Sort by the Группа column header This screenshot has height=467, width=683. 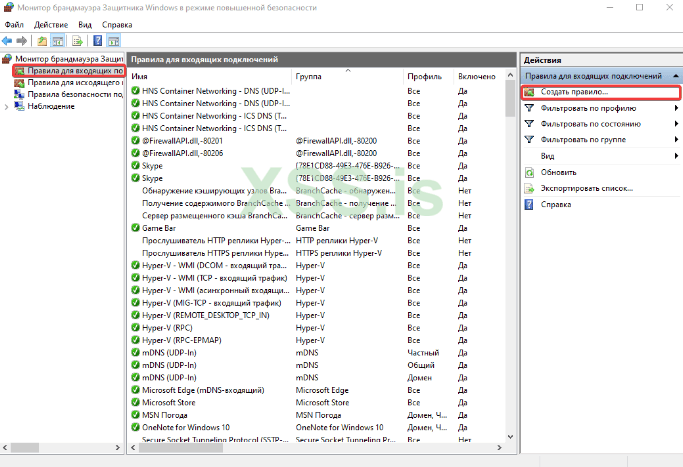coord(347,76)
